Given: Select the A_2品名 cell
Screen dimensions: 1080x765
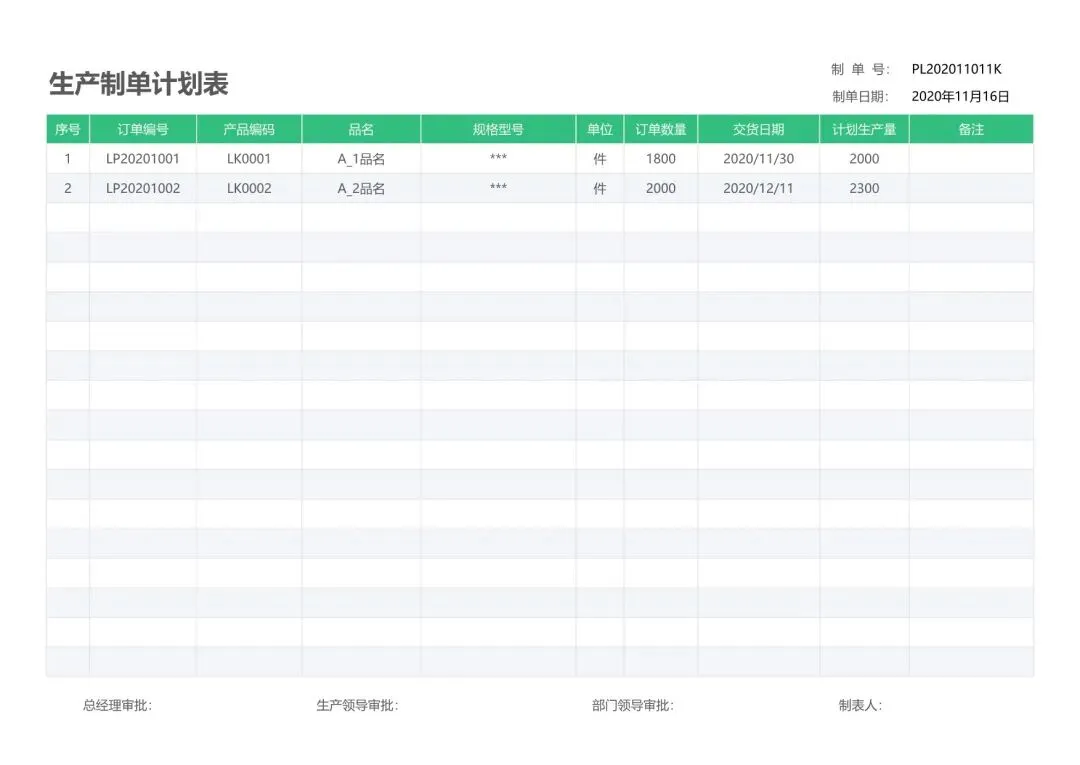Looking at the screenshot, I should [x=361, y=189].
